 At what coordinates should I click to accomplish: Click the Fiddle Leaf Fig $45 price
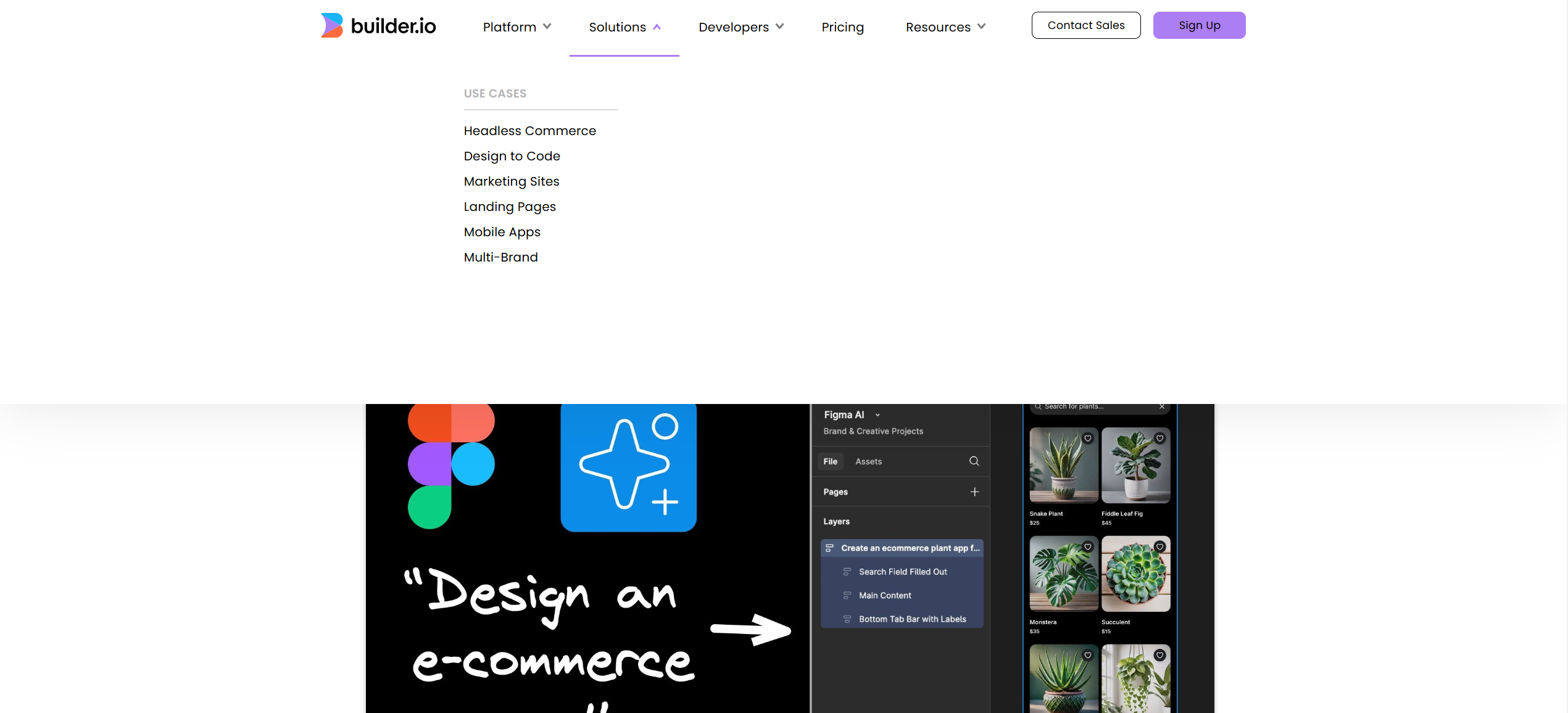[1106, 523]
